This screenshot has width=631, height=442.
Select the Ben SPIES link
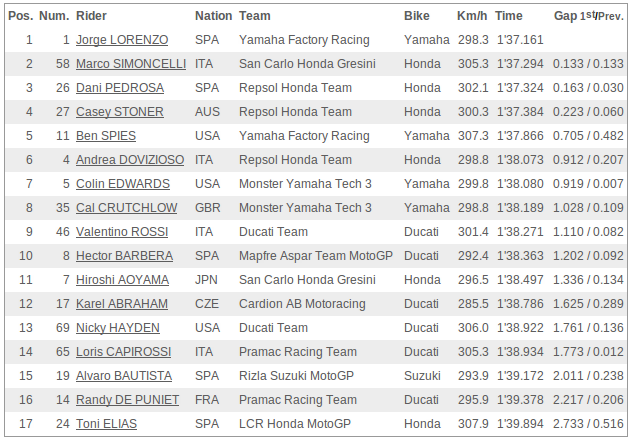coord(106,136)
